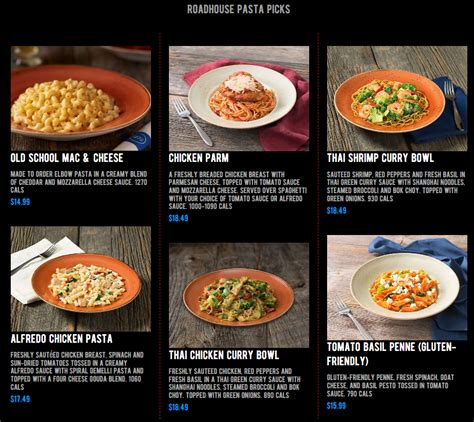The width and height of the screenshot is (474, 422).
Task: Click the Chicken Parm description text
Action: point(238,190)
